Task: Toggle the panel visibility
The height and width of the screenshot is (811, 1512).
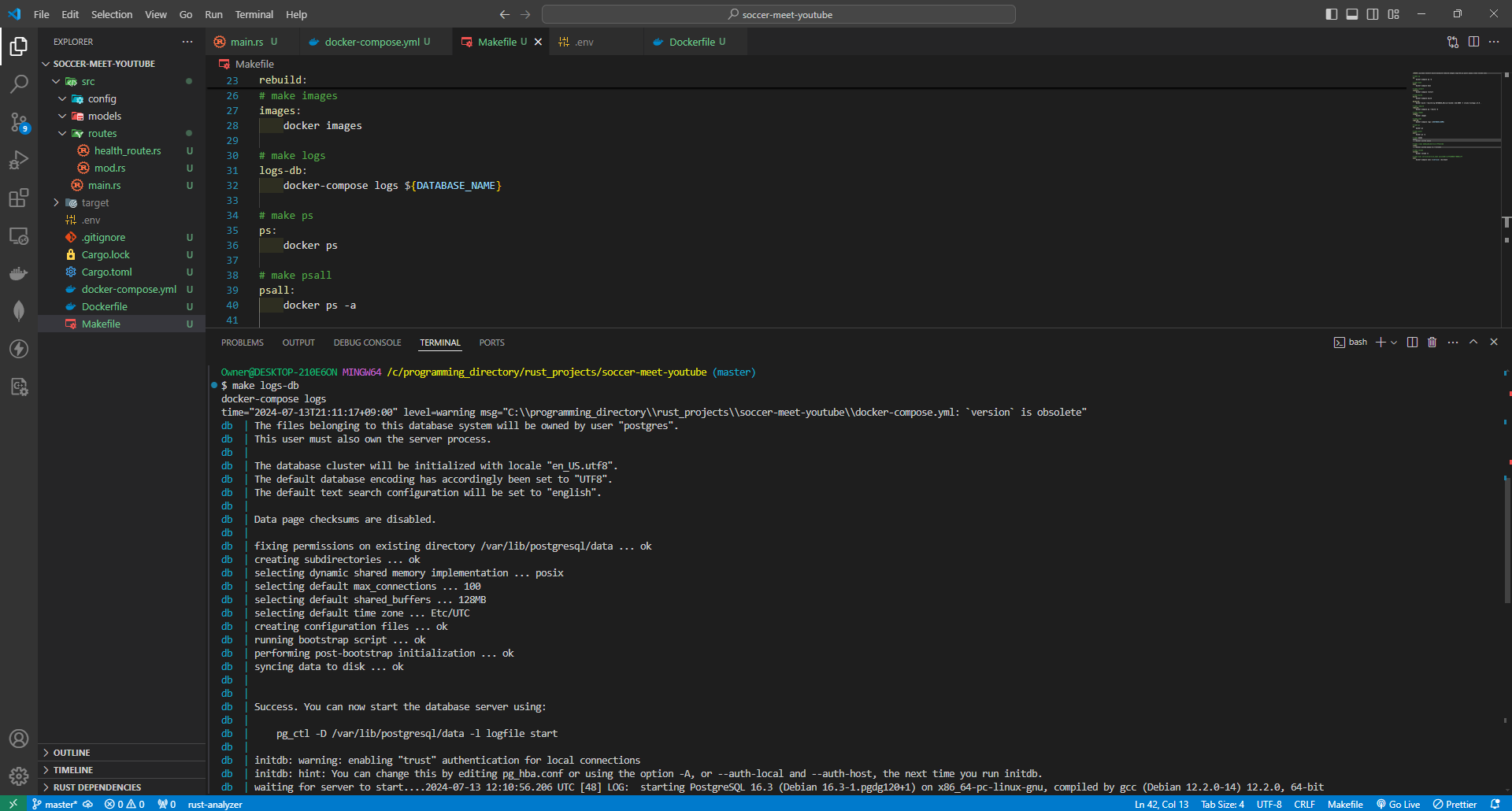Action: 1351,14
